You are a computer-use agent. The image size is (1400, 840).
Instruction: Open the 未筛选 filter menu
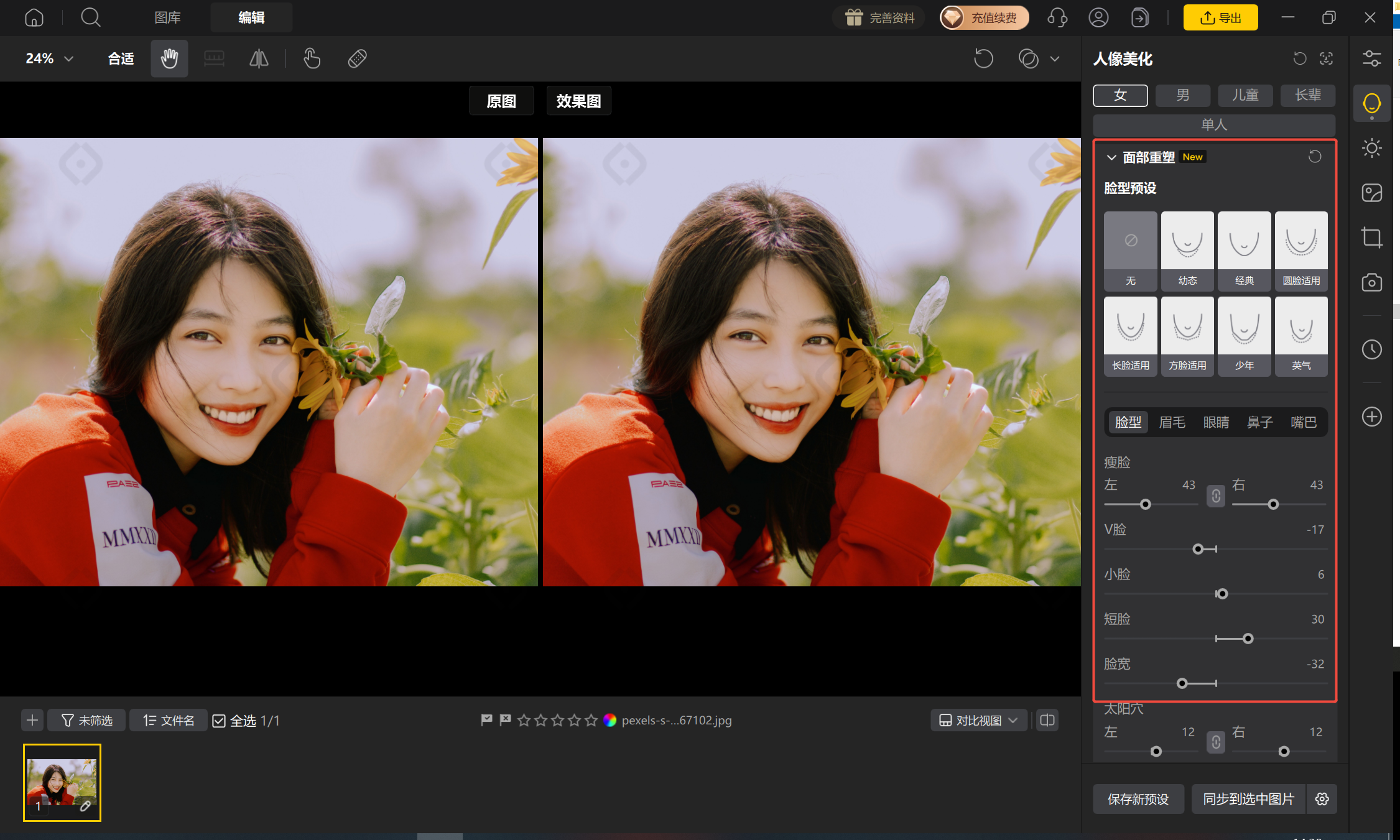pos(86,720)
